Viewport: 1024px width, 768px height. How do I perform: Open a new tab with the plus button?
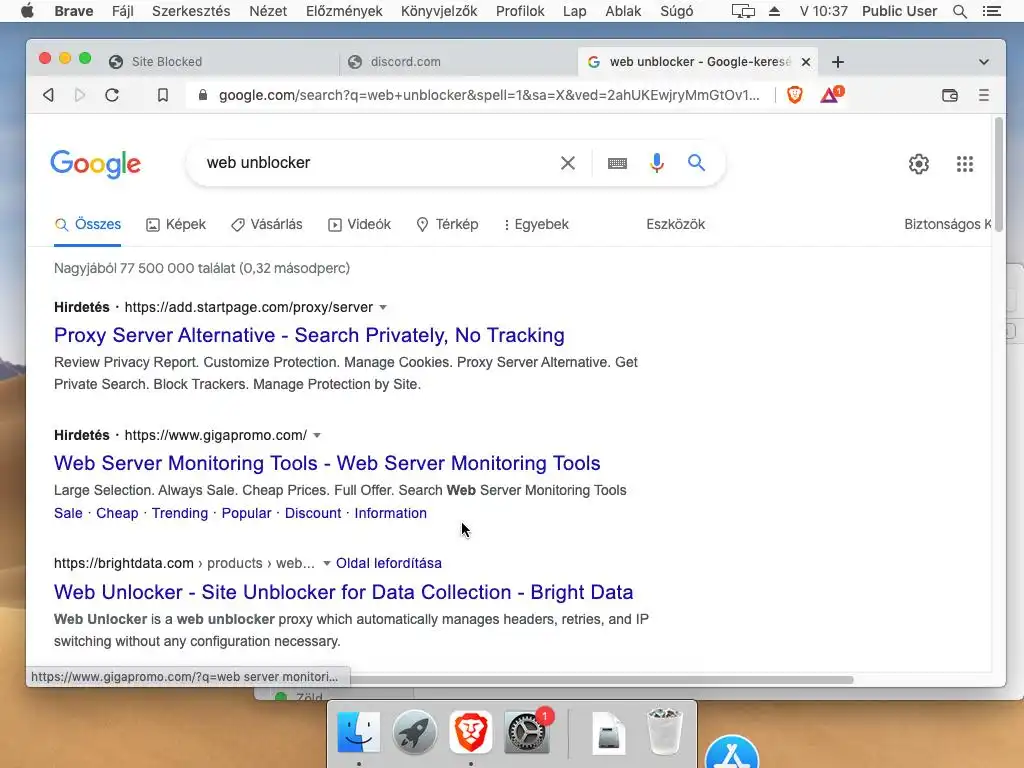coord(838,62)
